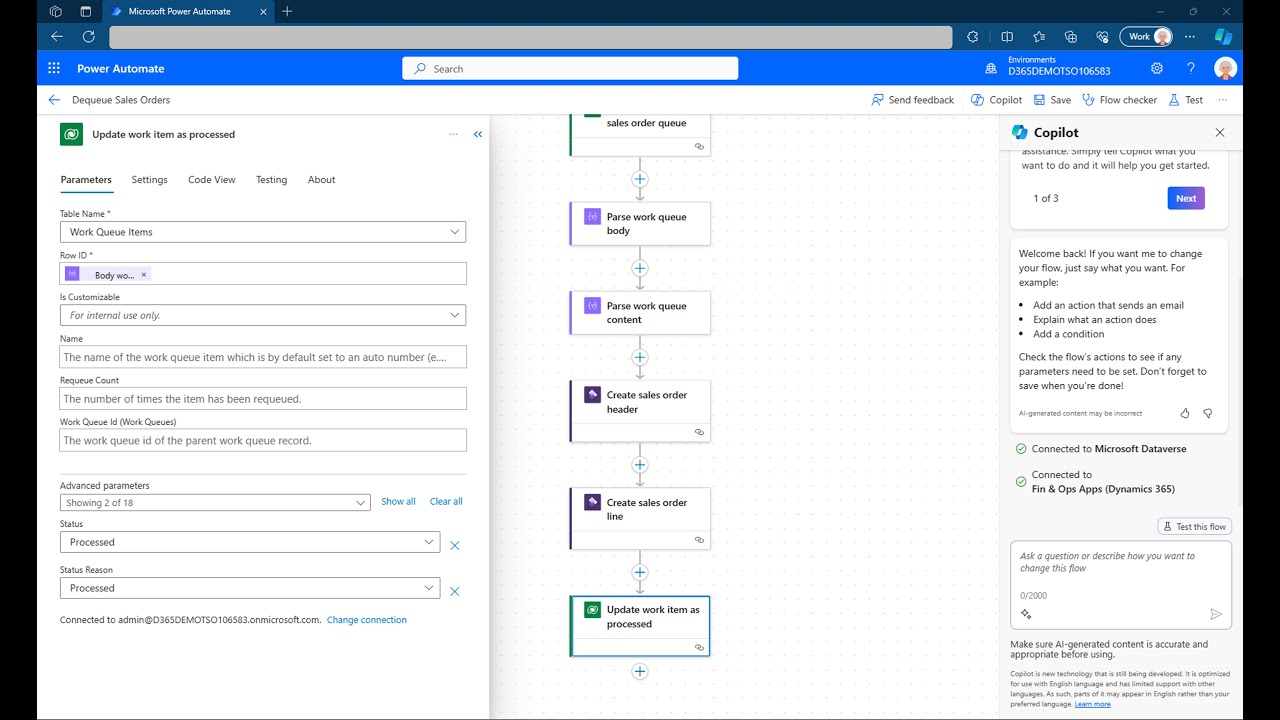Click the Name input field
This screenshot has height=720, width=1280.
click(263, 357)
